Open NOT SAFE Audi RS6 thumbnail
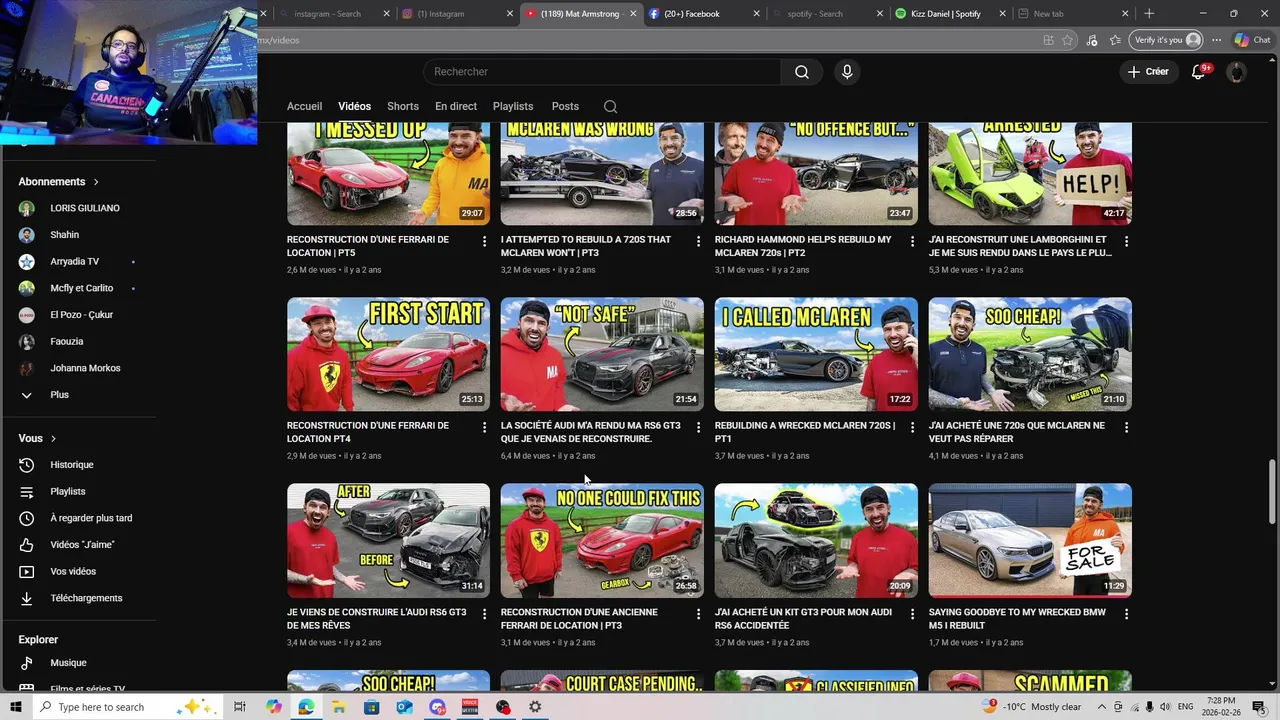The image size is (1280, 720). 602,354
